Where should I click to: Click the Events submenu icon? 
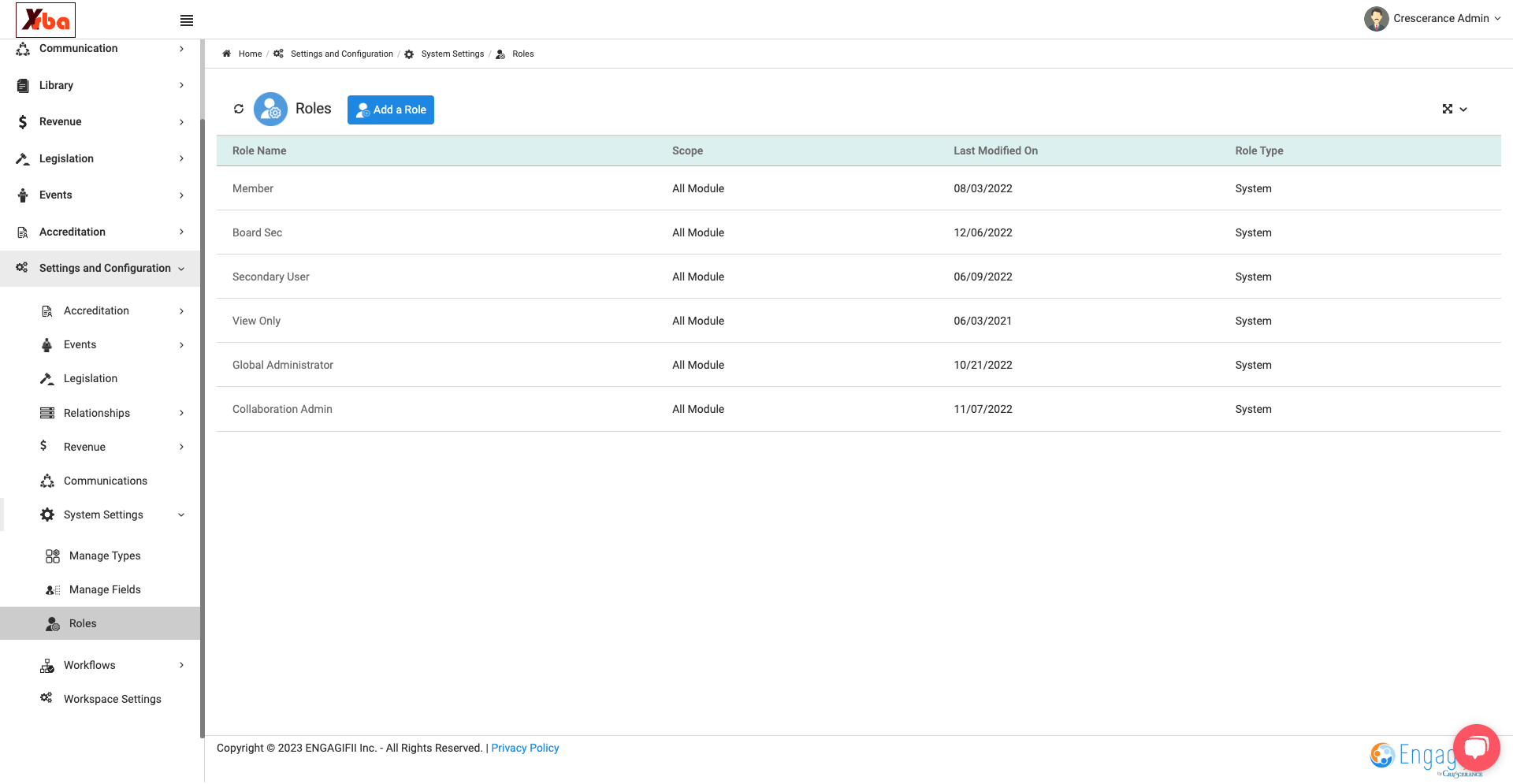(x=47, y=345)
